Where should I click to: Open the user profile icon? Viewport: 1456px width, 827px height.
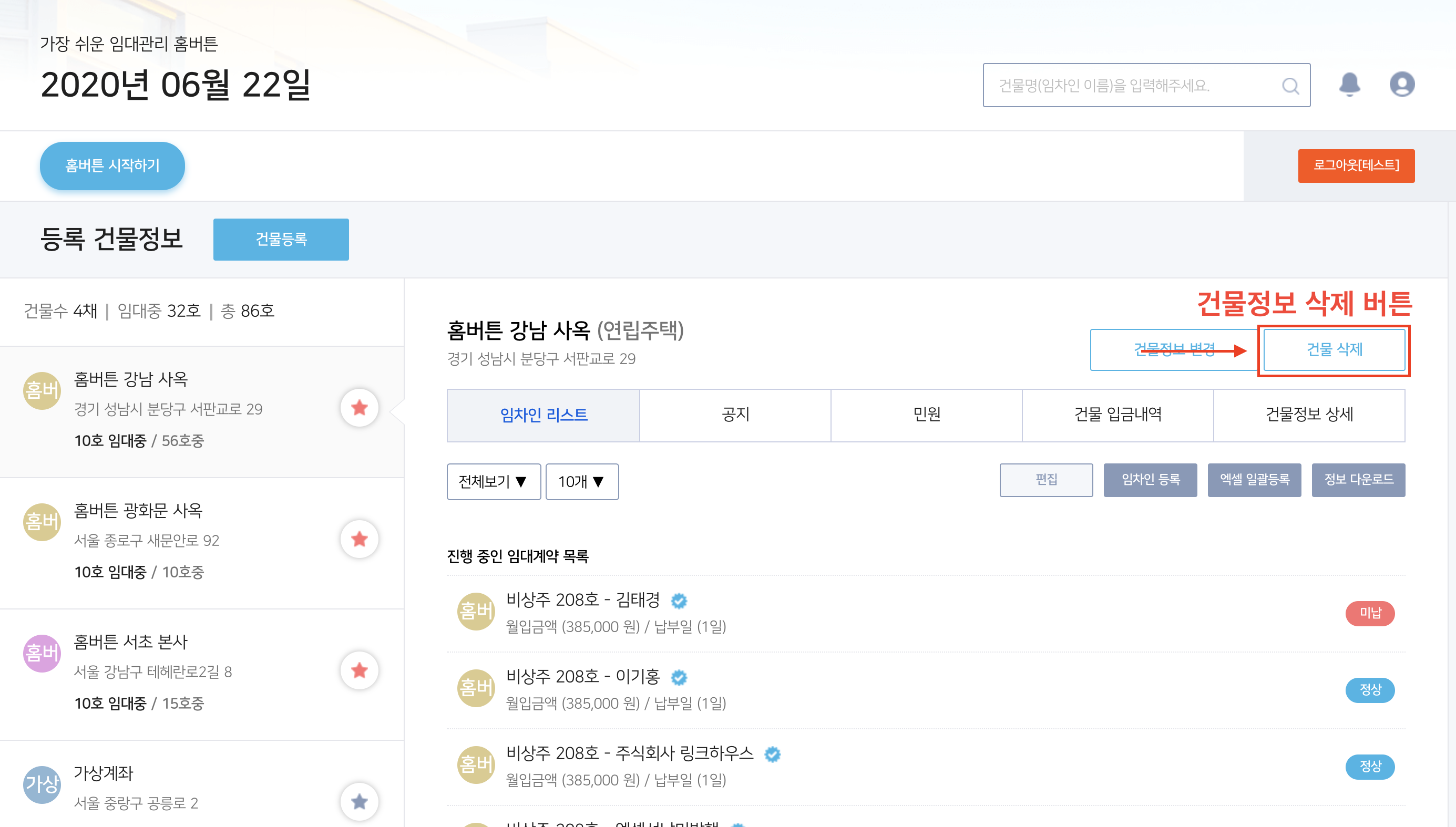click(x=1401, y=85)
